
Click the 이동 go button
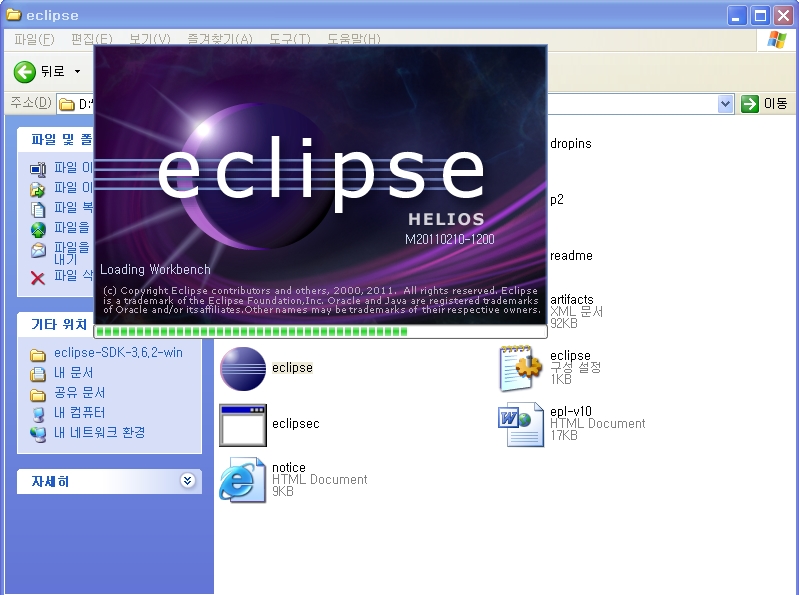click(764, 104)
